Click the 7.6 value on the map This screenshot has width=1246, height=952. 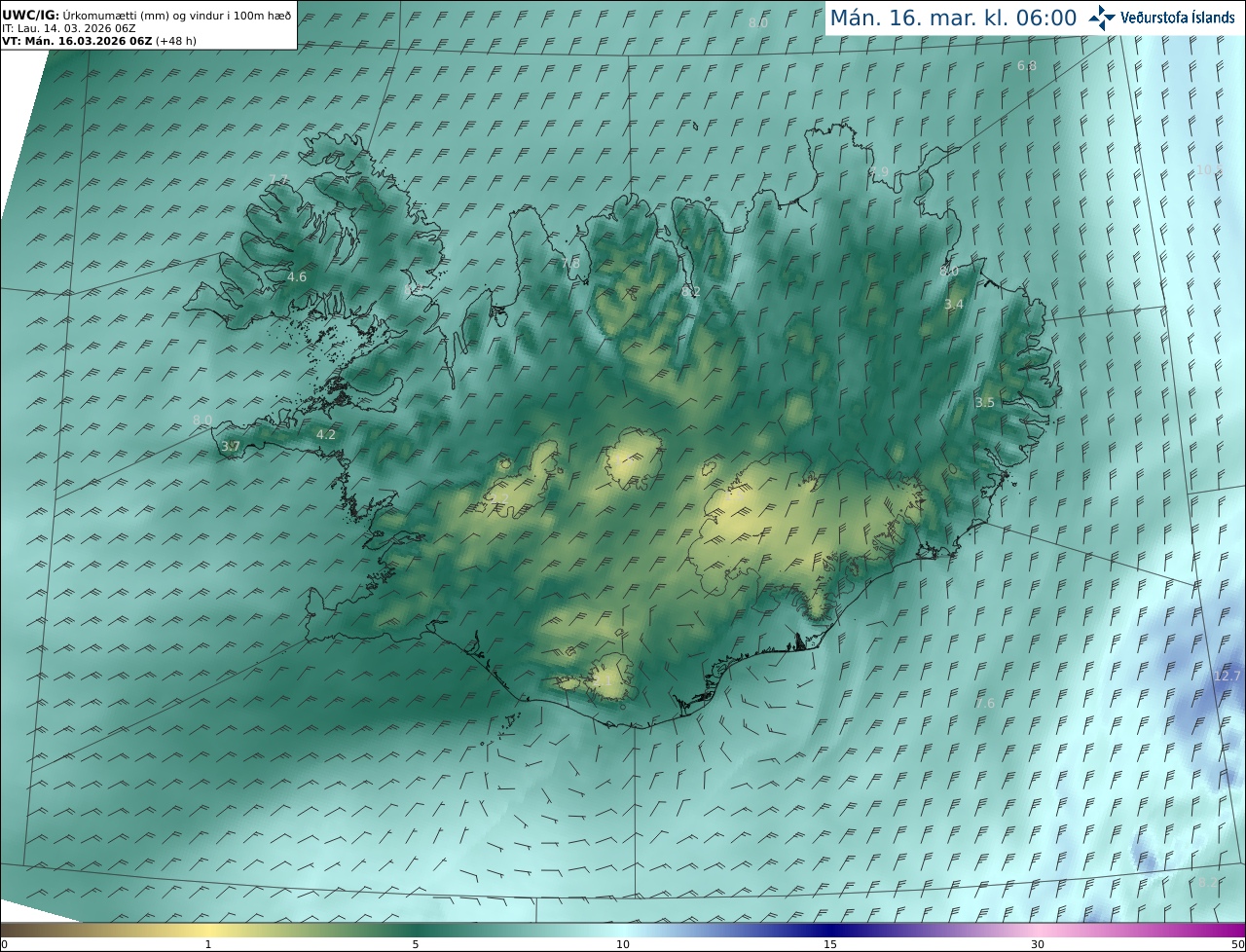click(x=985, y=704)
